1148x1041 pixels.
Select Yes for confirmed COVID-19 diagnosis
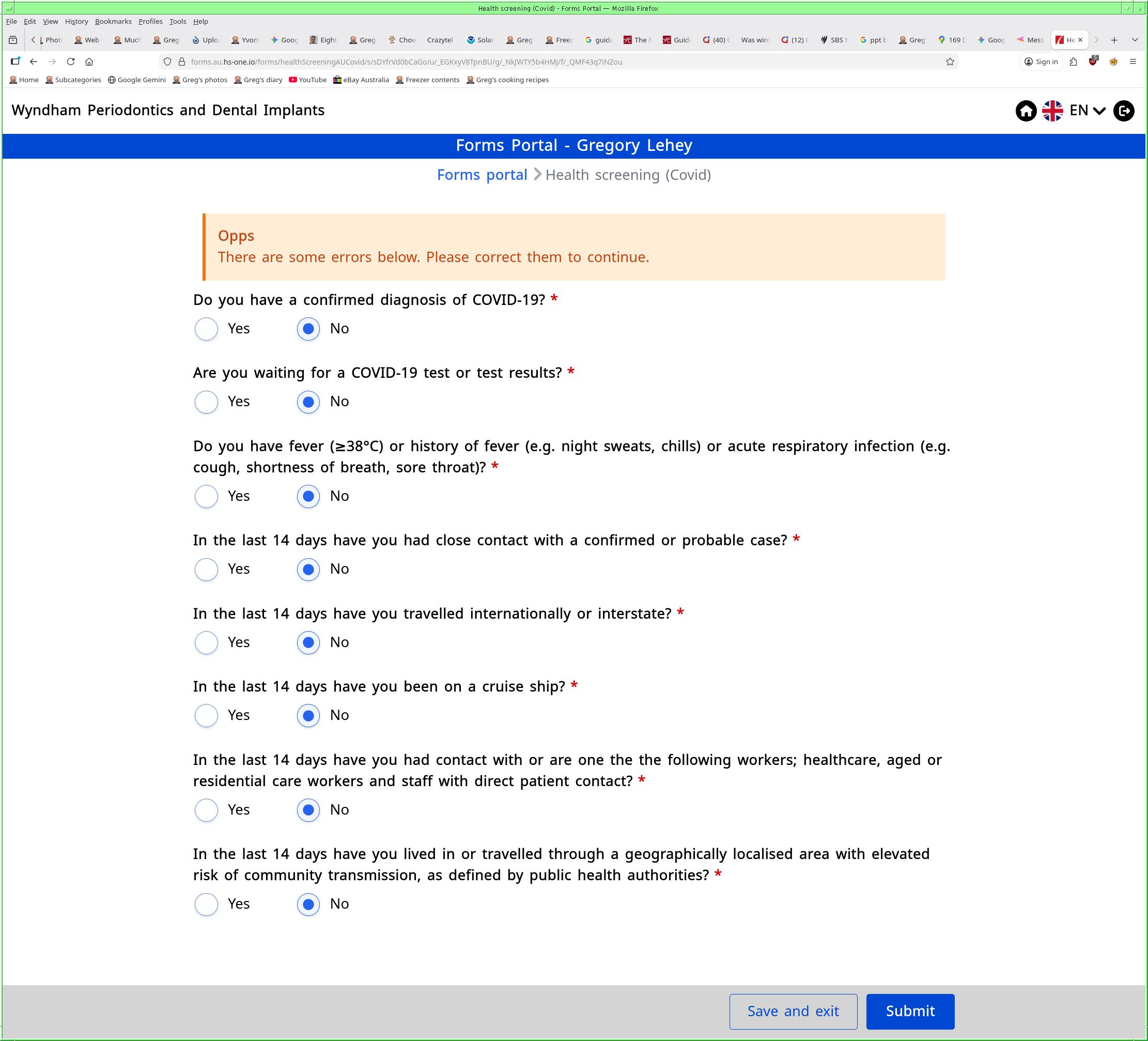(x=206, y=329)
